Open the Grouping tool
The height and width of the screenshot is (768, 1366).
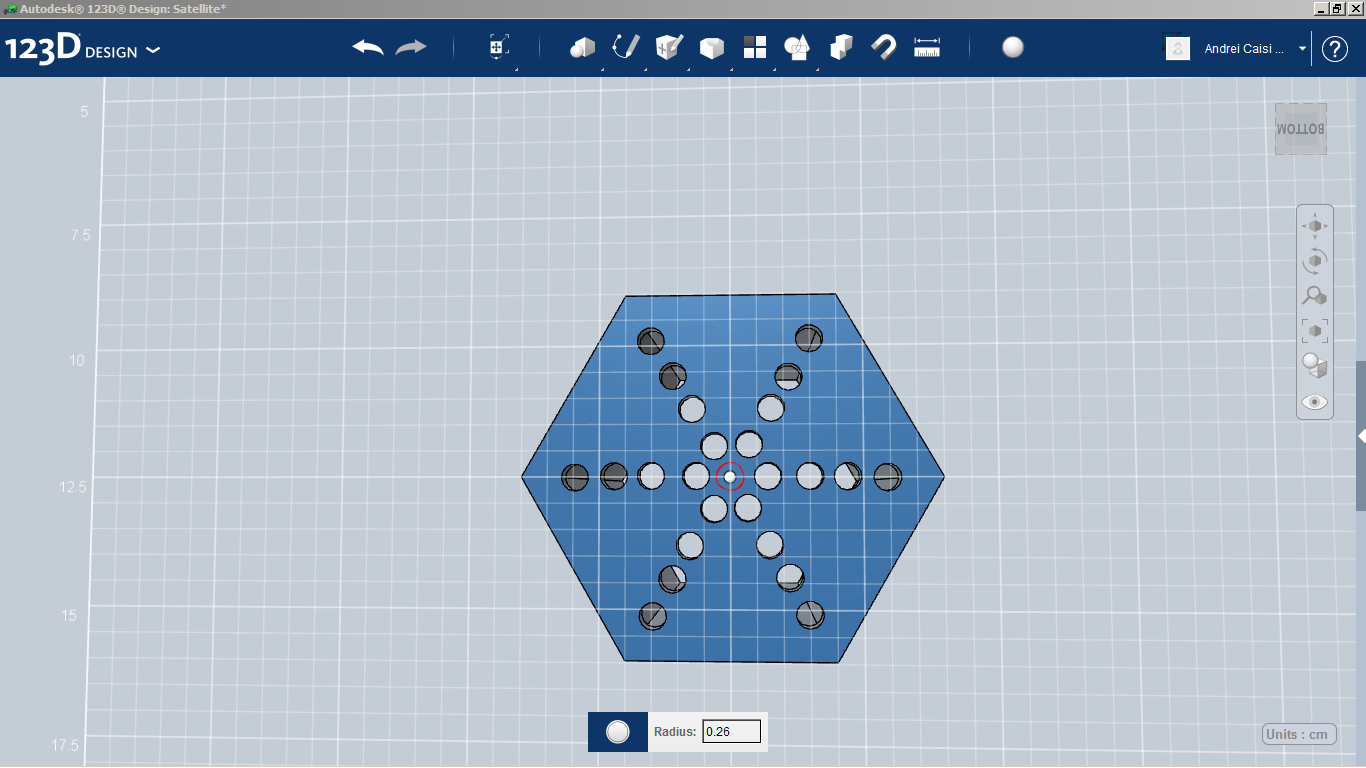click(x=798, y=47)
